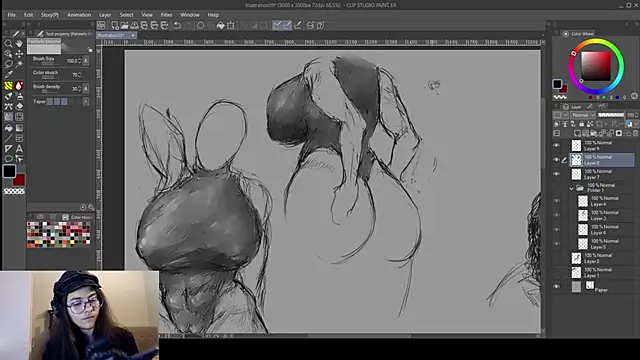Click the Scale/Rotate transform icon in command bar
Image resolution: width=640 pixels, height=360 pixels.
coord(231,25)
